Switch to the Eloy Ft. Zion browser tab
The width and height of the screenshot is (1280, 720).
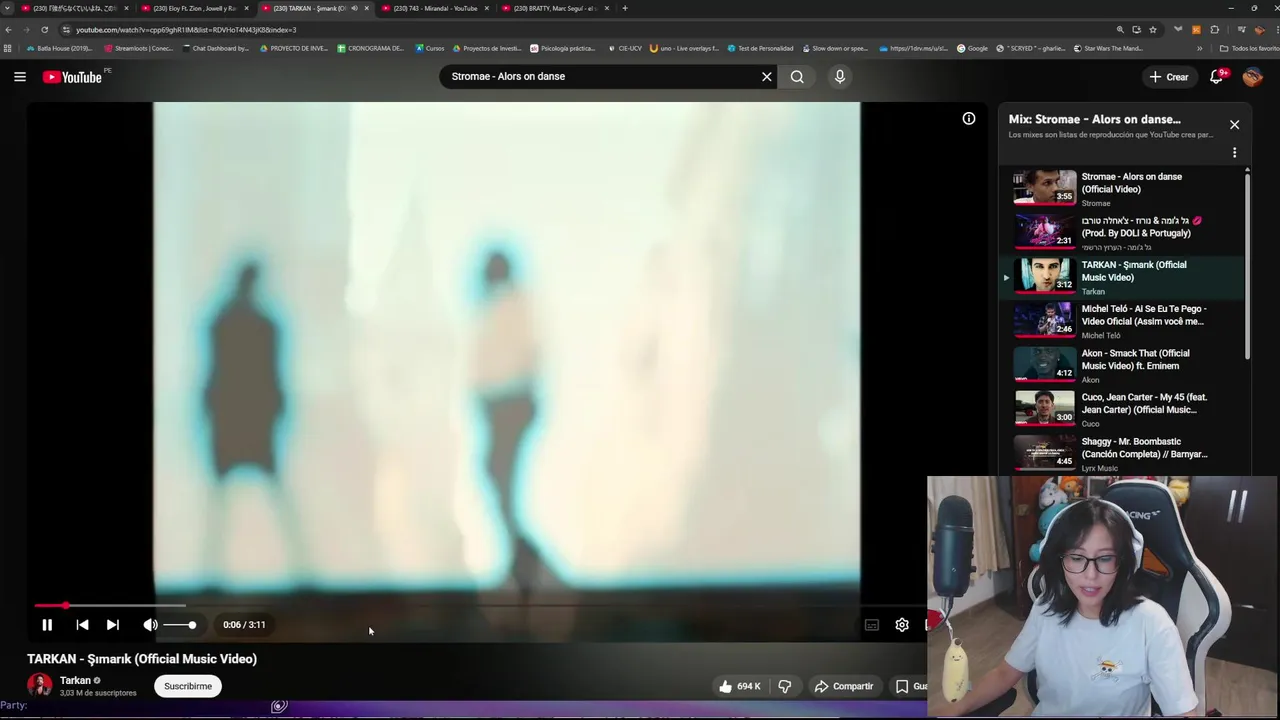tap(194, 8)
